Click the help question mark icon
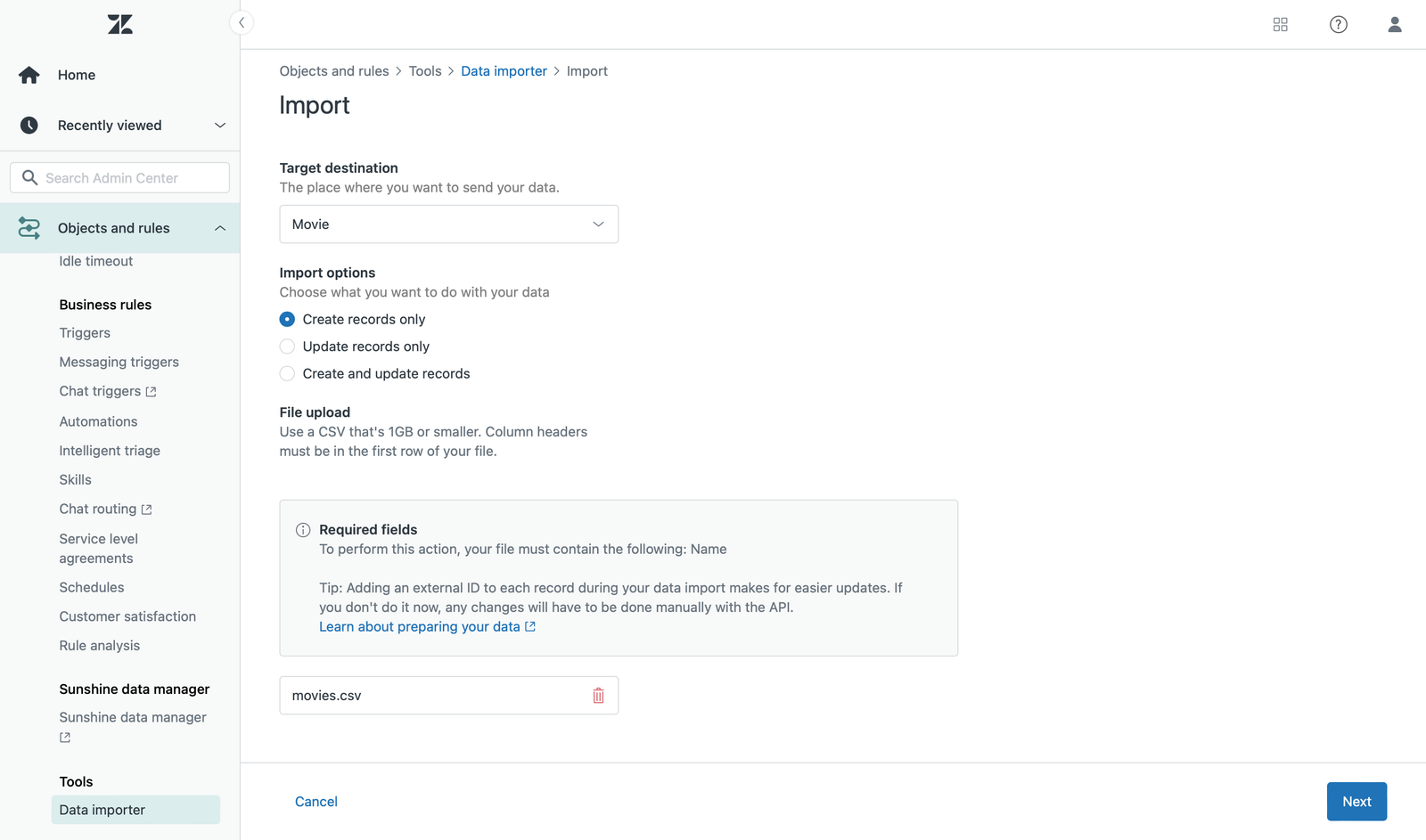This screenshot has width=1426, height=840. tap(1338, 24)
